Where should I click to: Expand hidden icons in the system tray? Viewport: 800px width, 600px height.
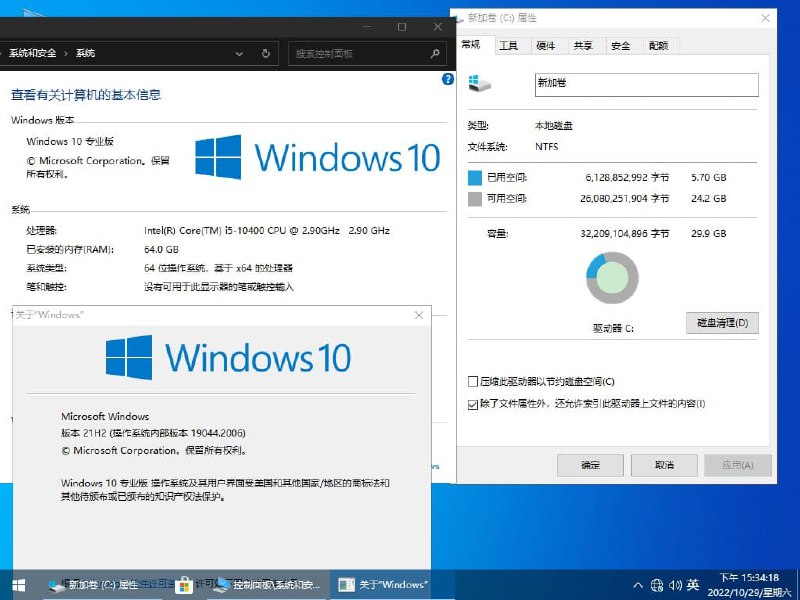pos(637,584)
